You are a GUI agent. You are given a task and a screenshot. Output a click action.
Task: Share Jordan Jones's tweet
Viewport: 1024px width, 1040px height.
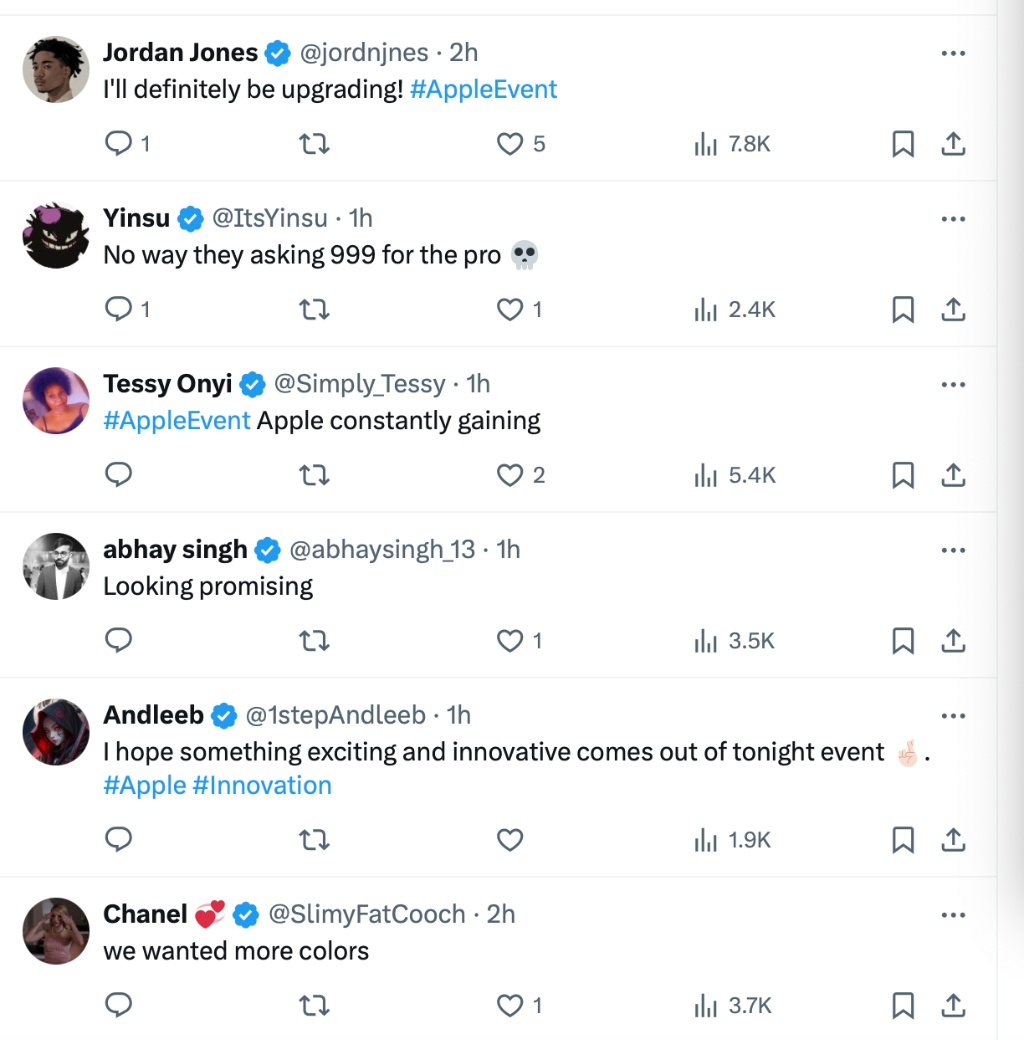953,145
